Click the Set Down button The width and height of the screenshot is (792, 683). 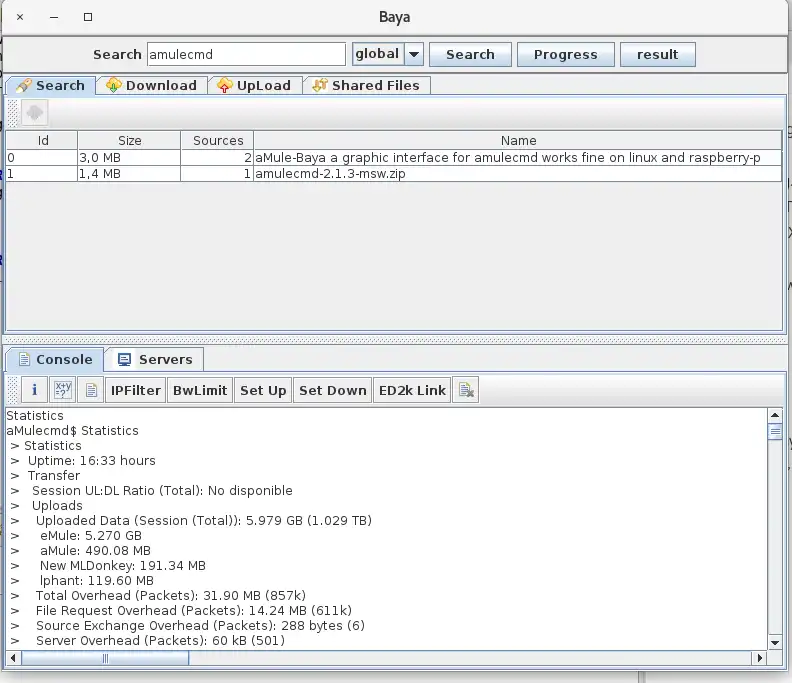[332, 390]
